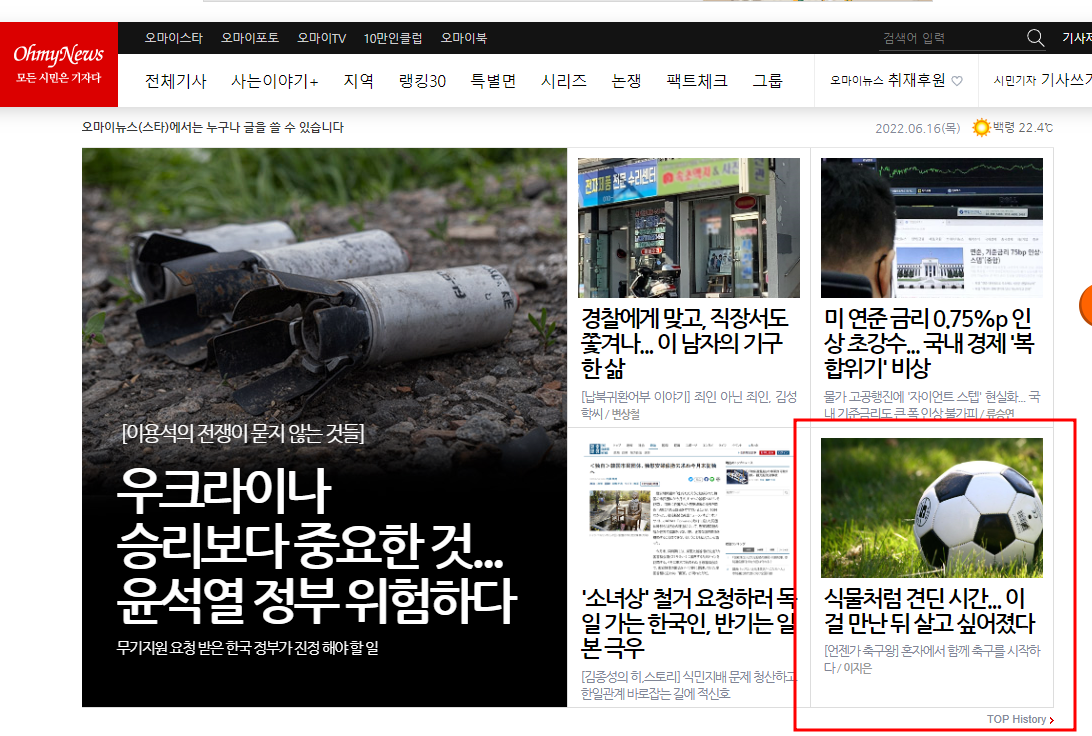This screenshot has width=1092, height=736.
Task: Click the 오마이뉴스(스타)에서는 누구나 글을 쓸 수 있습니다 notice
Action: pyautogui.click(x=212, y=127)
